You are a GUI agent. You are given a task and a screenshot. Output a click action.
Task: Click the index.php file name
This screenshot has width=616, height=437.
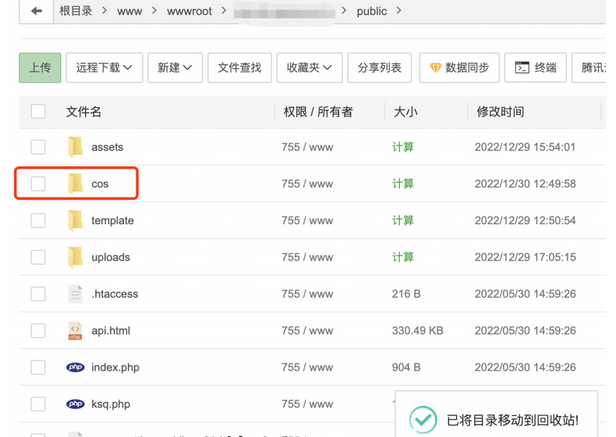[115, 367]
